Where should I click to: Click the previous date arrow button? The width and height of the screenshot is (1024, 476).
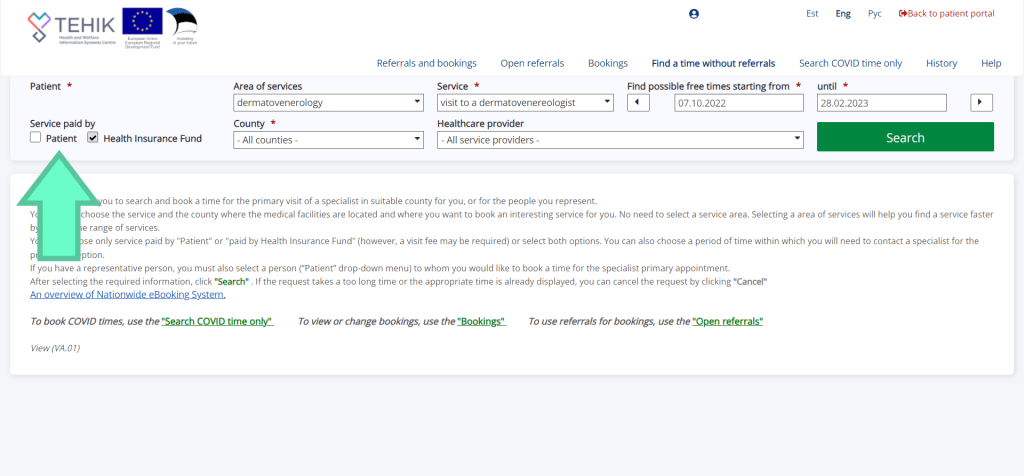pos(638,102)
